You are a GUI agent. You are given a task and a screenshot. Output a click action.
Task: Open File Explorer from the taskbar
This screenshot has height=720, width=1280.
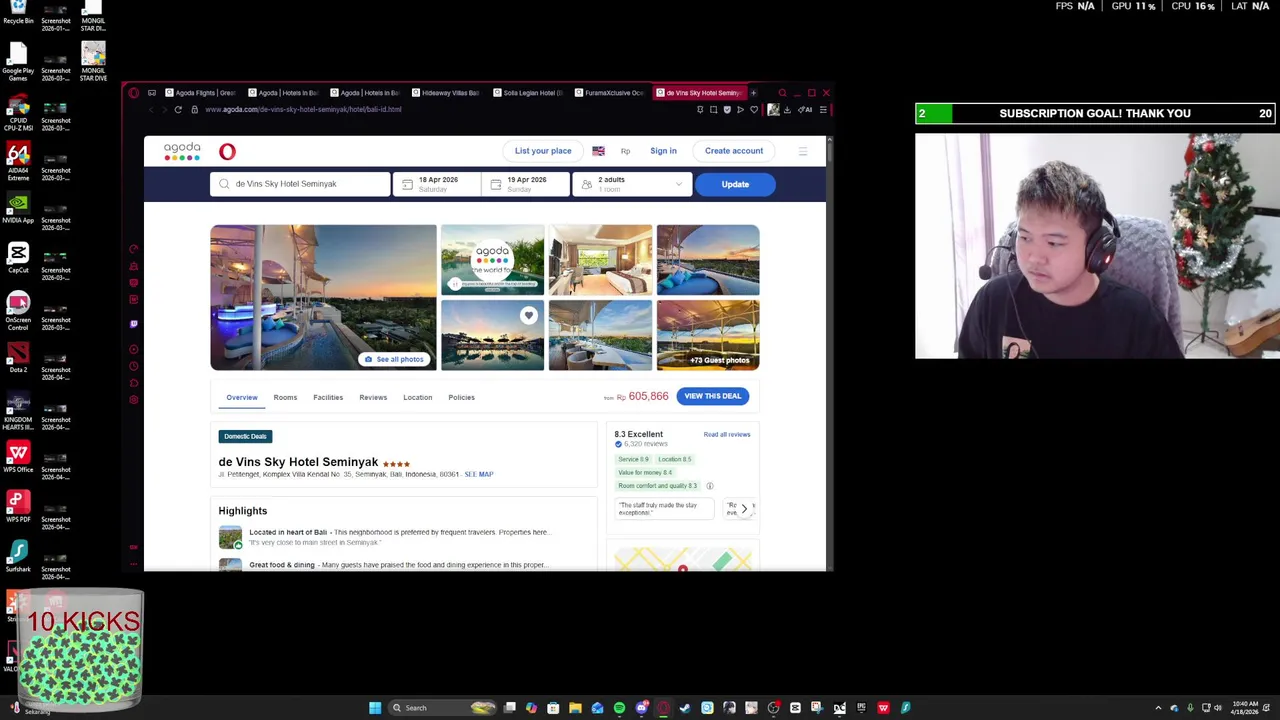click(x=575, y=708)
